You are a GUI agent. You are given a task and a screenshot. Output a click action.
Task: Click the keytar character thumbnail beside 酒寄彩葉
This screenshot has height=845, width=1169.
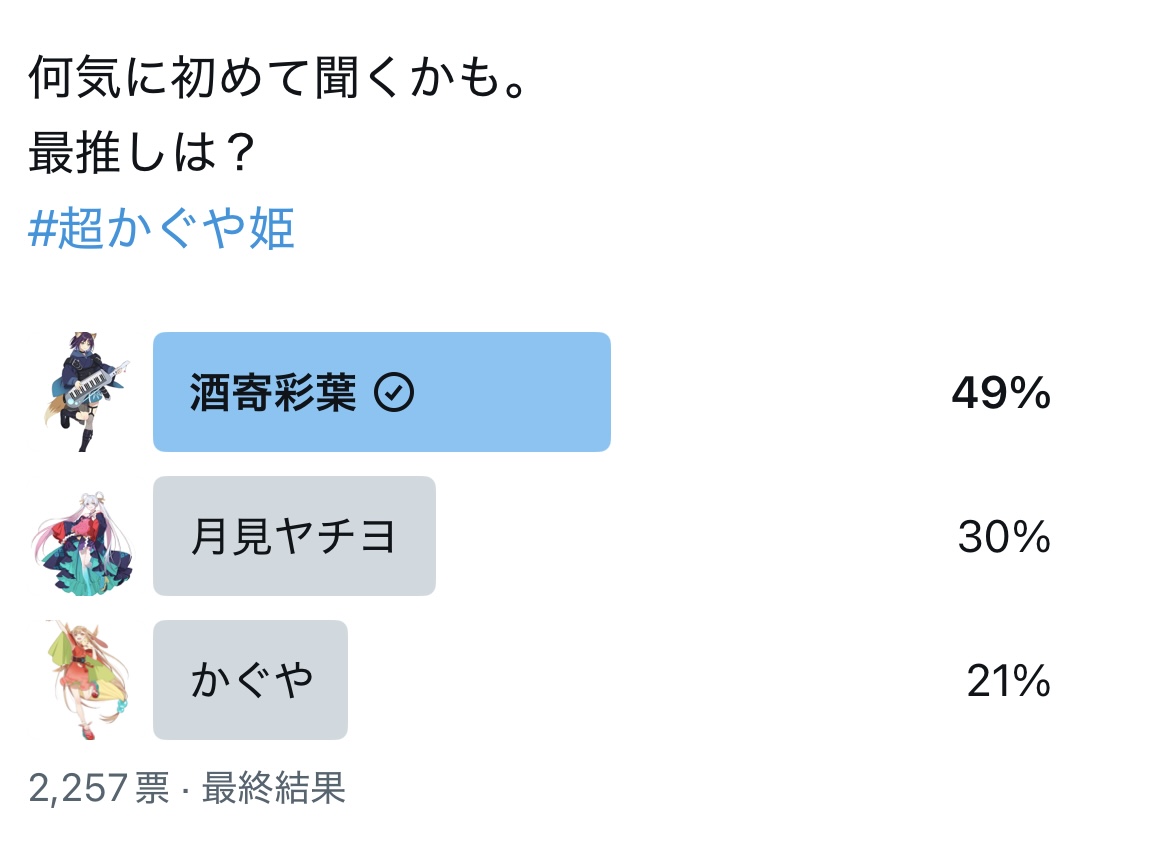(86, 392)
